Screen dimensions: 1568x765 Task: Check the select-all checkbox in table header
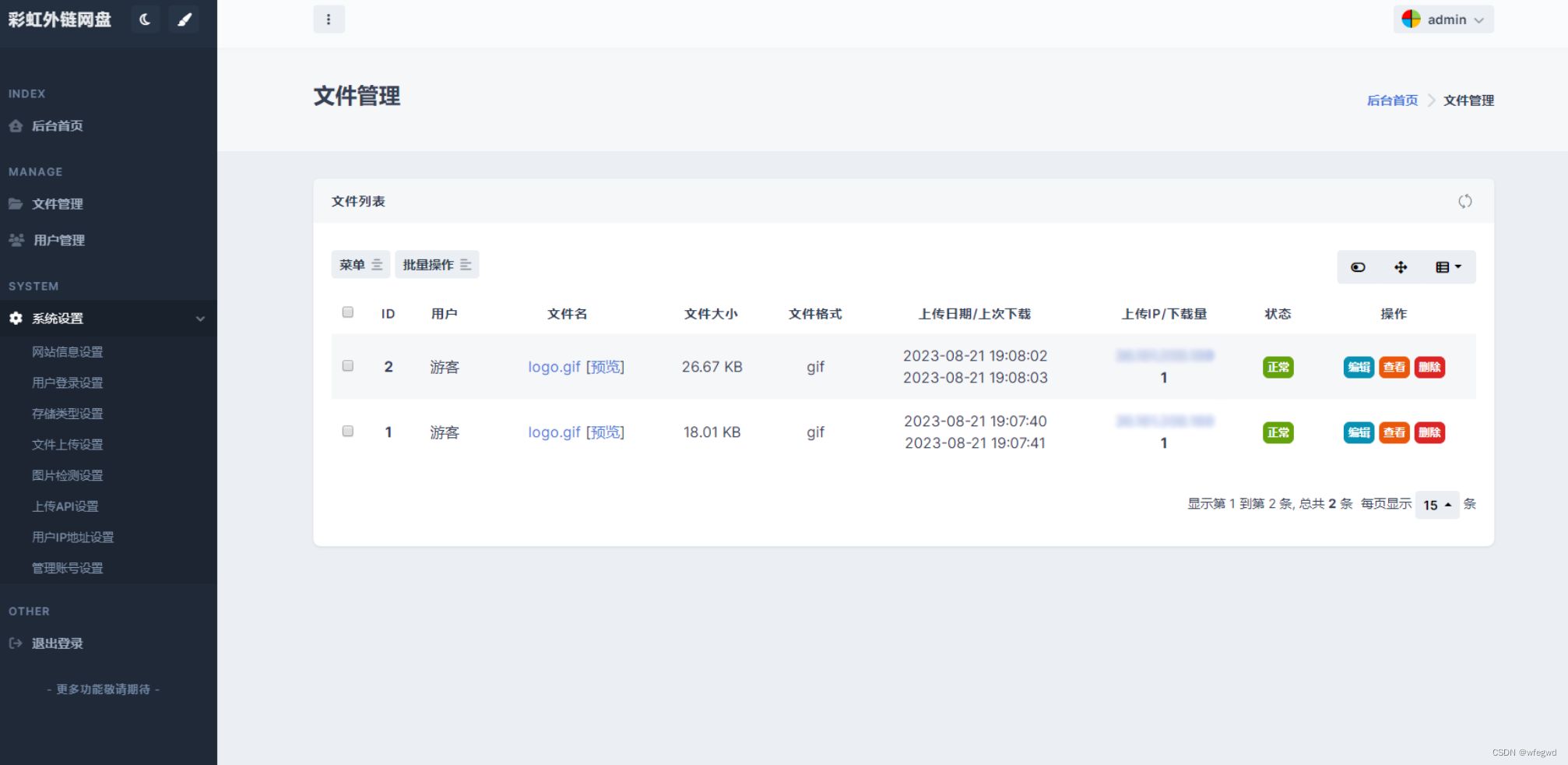tap(348, 312)
